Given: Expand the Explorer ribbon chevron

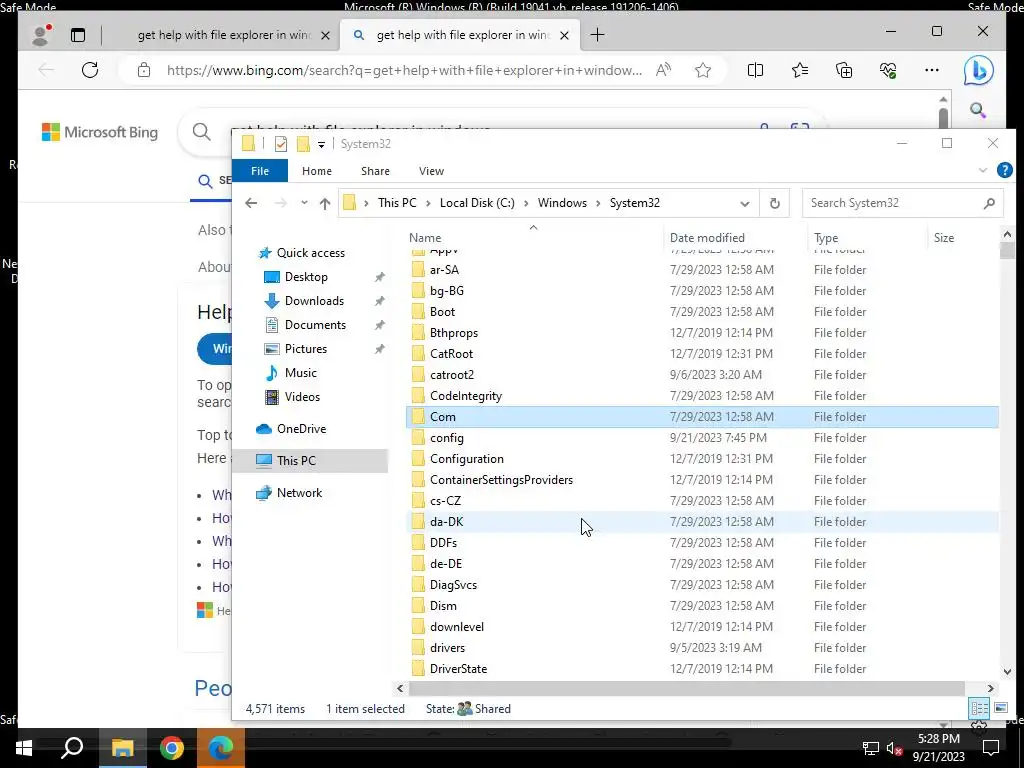Looking at the screenshot, I should (x=982, y=170).
